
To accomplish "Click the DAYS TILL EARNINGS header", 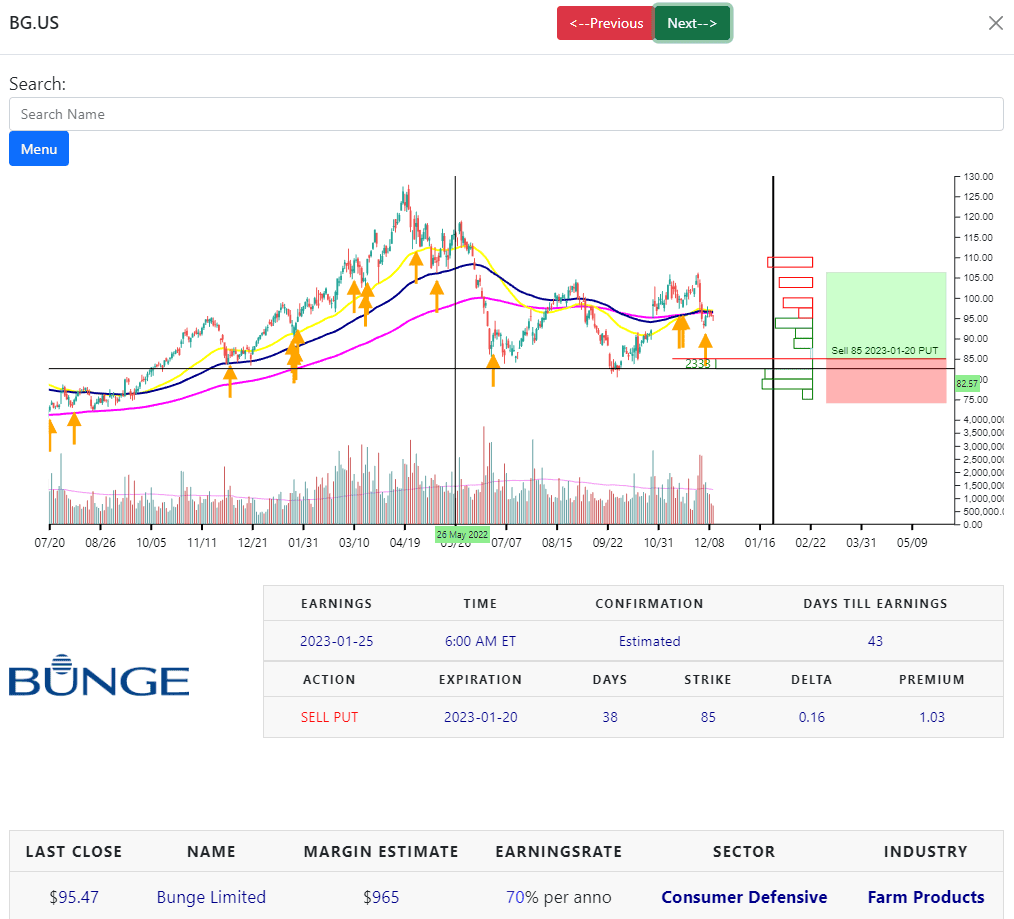I will tap(875, 603).
